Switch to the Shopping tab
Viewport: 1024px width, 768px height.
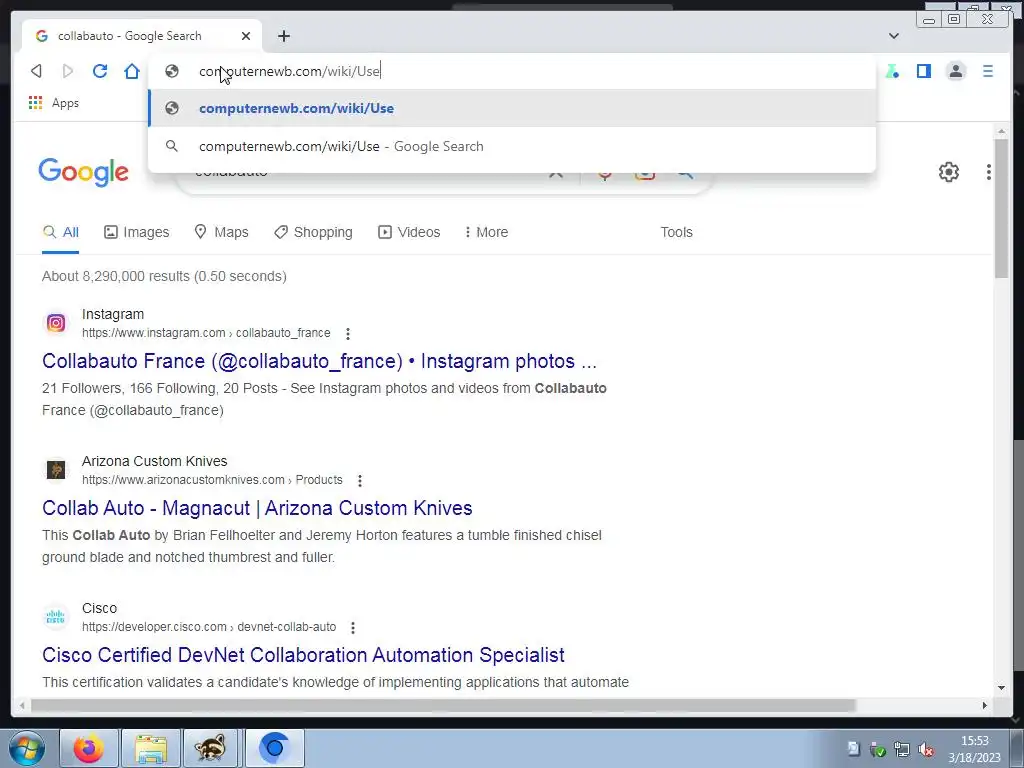(x=313, y=232)
